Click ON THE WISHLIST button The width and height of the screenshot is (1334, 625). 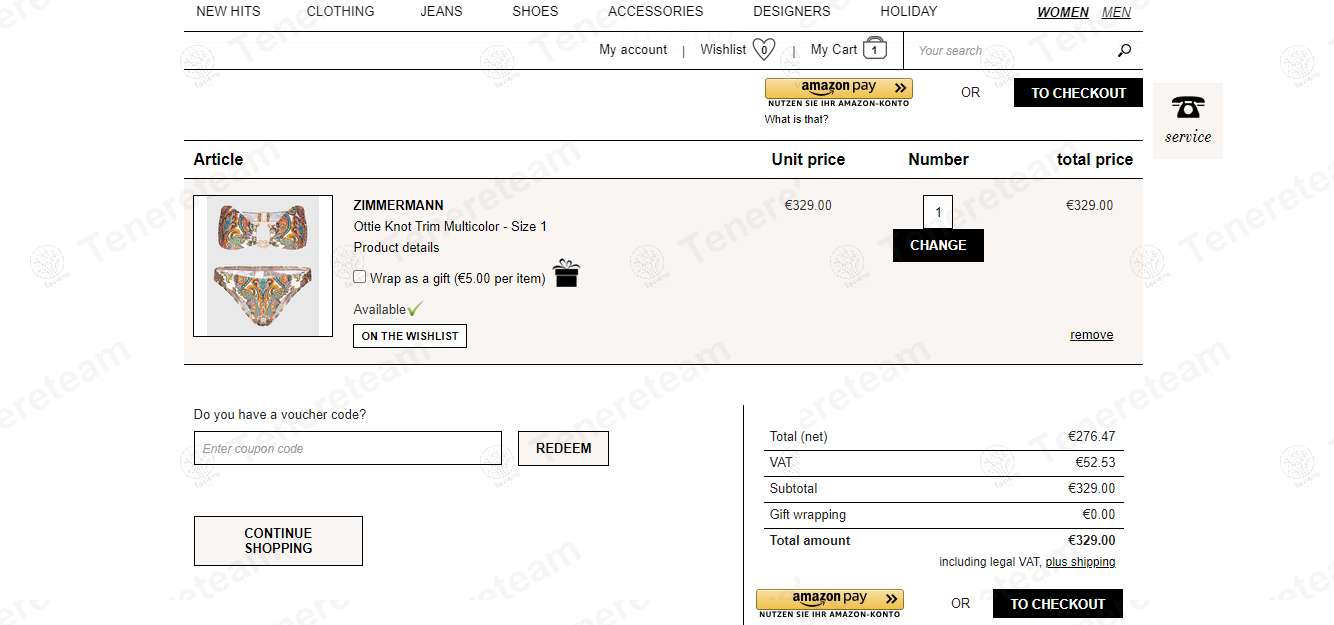coord(410,336)
